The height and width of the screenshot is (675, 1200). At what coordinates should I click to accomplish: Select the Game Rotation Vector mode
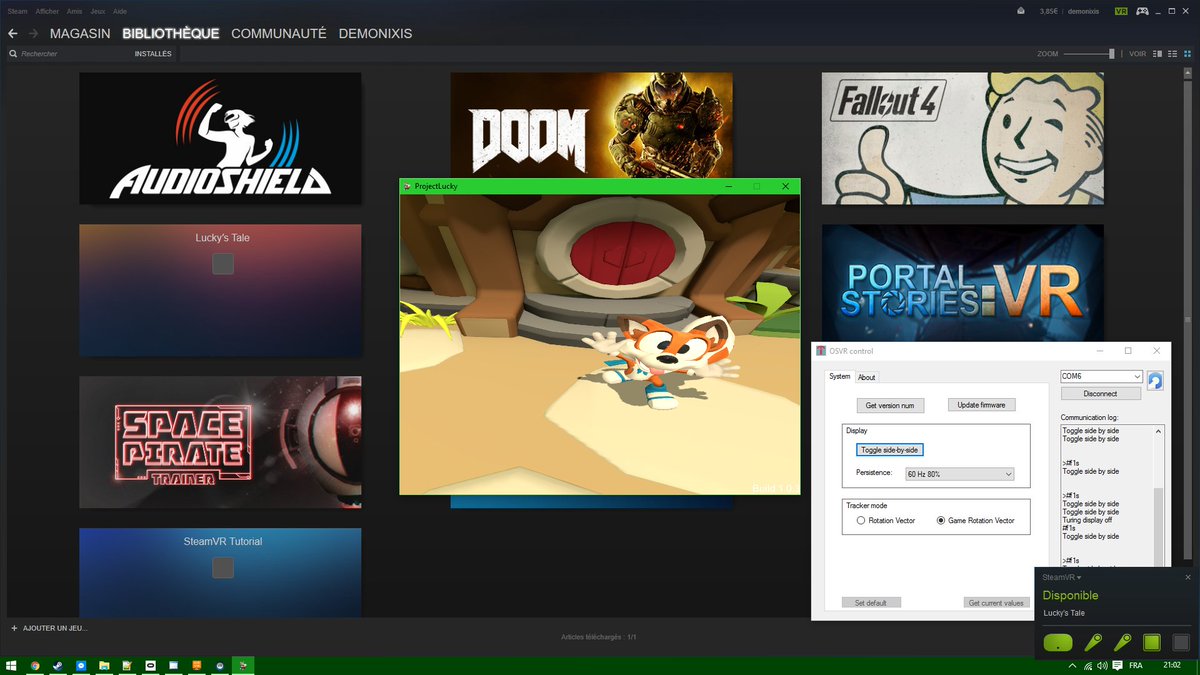click(x=975, y=520)
